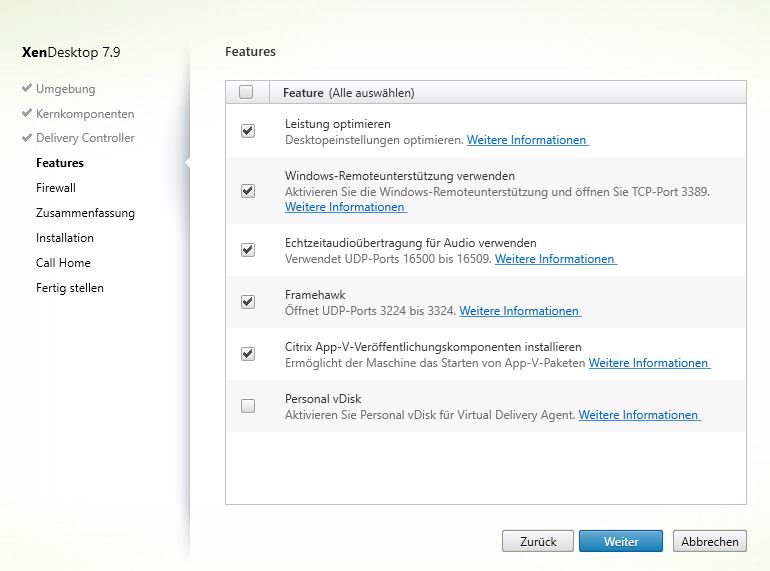The width and height of the screenshot is (770, 571).
Task: Click the checkmark icon beside Kernkomponenten
Action: coord(27,113)
